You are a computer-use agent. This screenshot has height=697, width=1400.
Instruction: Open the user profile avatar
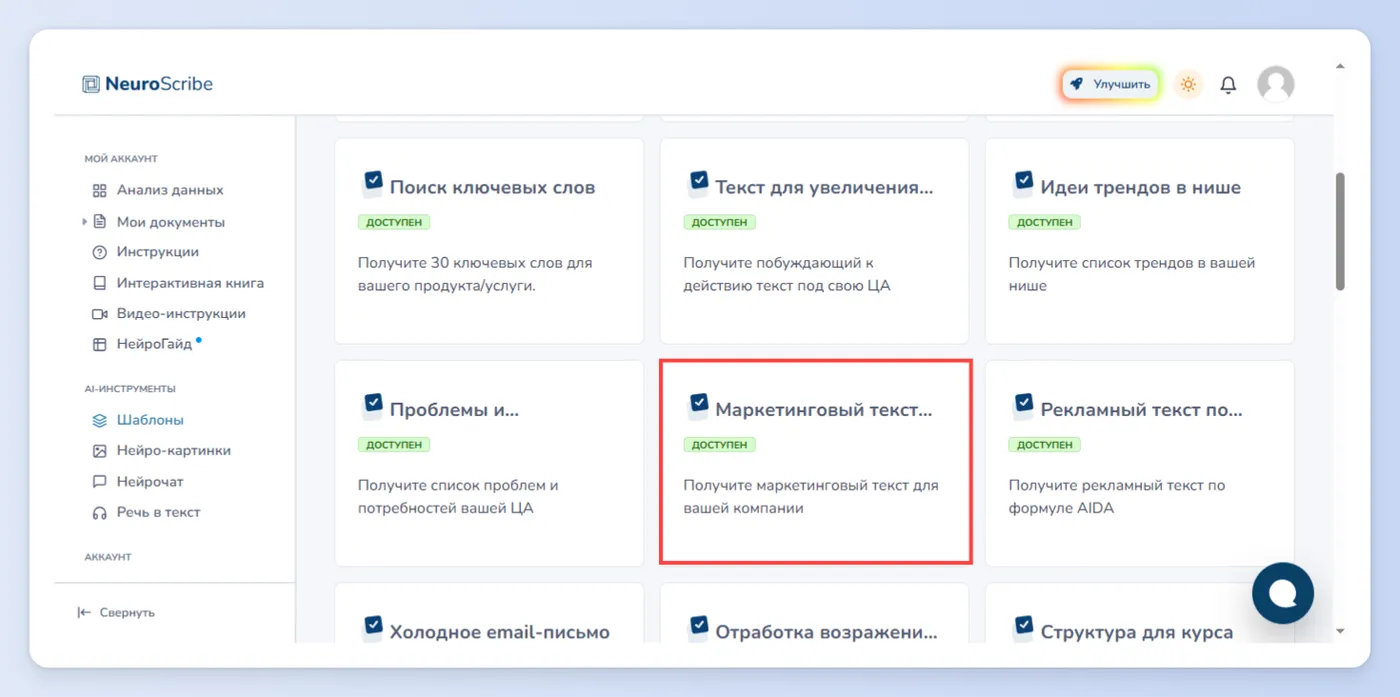point(1275,85)
